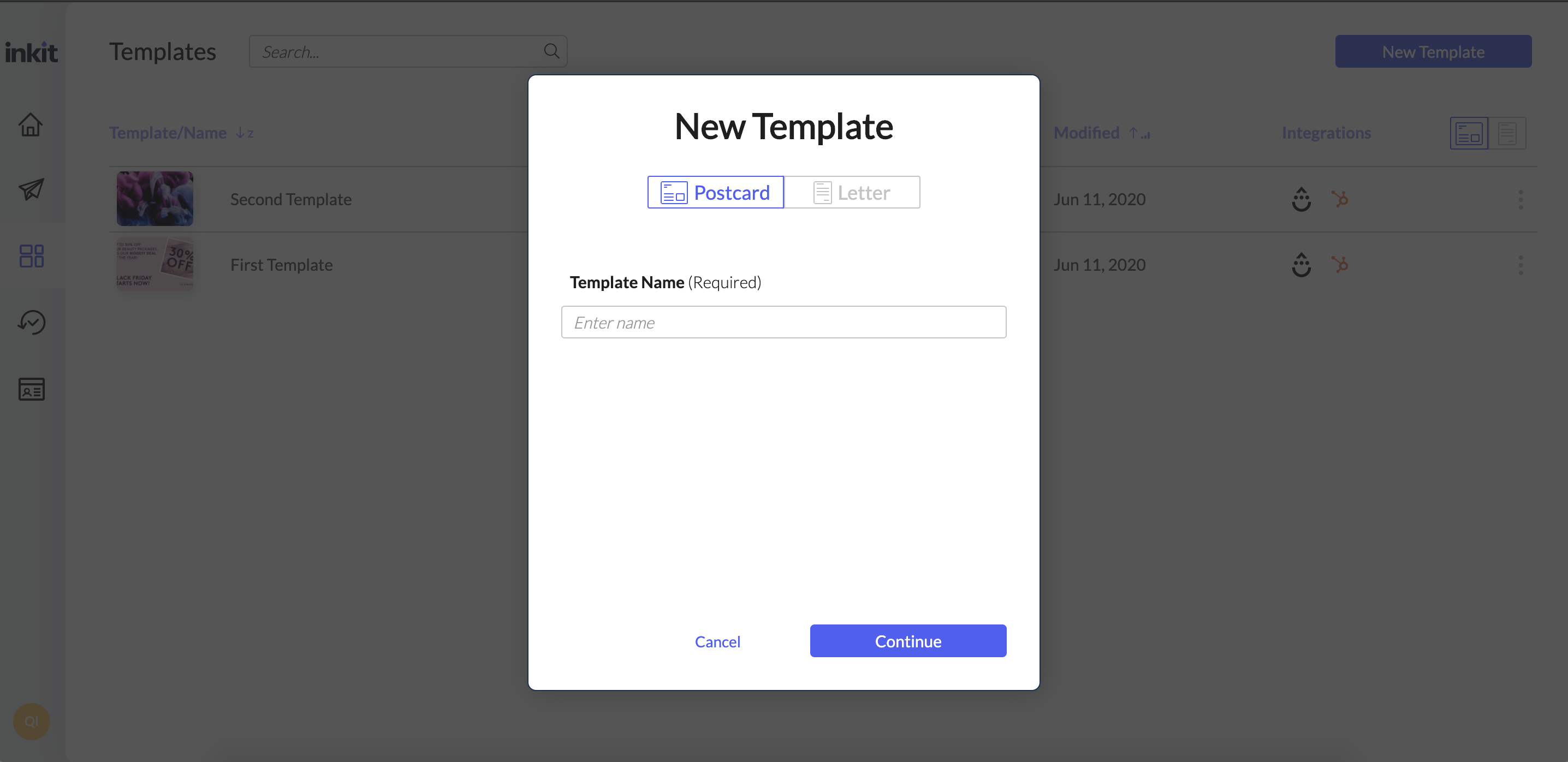This screenshot has width=1568, height=762.
Task: Open Second Template more options menu
Action: coord(1521,199)
